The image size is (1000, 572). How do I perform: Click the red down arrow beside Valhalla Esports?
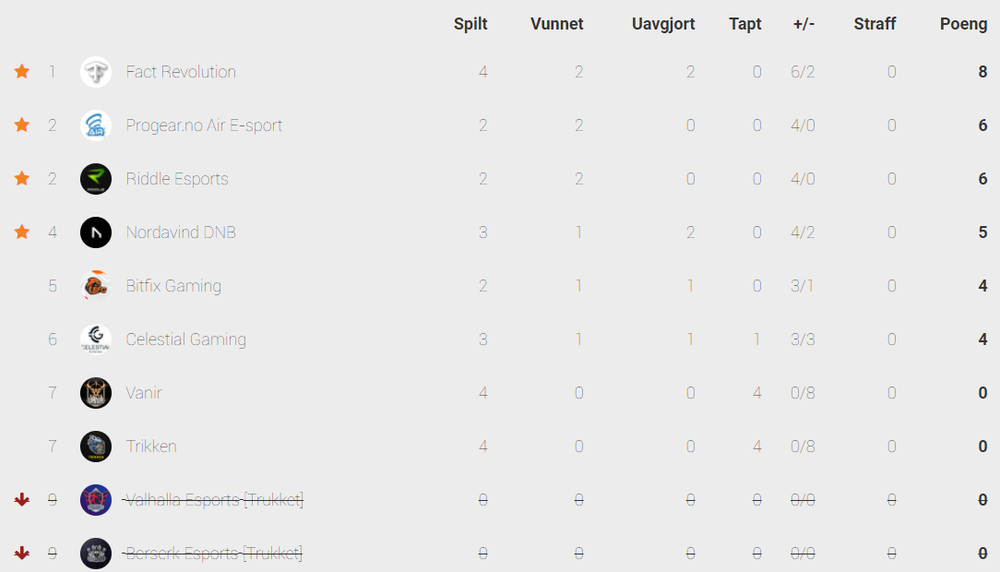22,499
